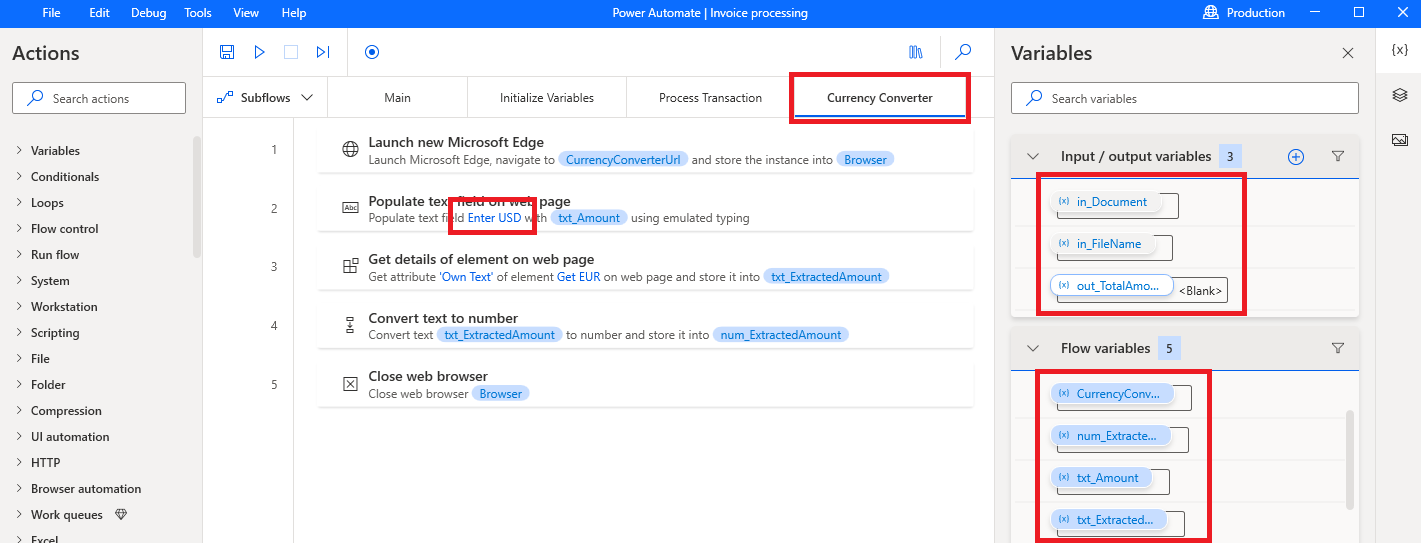Screen dimensions: 1421x543
Task: Collapse the Input / output variables section
Action: pyautogui.click(x=1033, y=156)
